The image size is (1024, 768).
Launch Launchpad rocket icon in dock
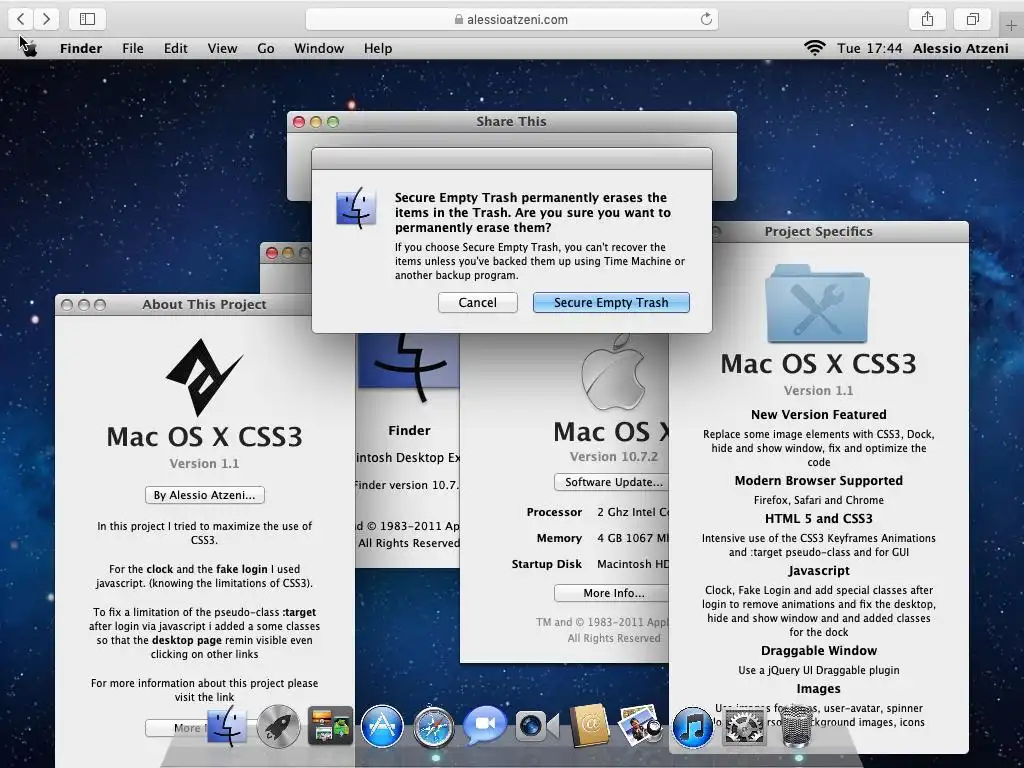click(278, 726)
